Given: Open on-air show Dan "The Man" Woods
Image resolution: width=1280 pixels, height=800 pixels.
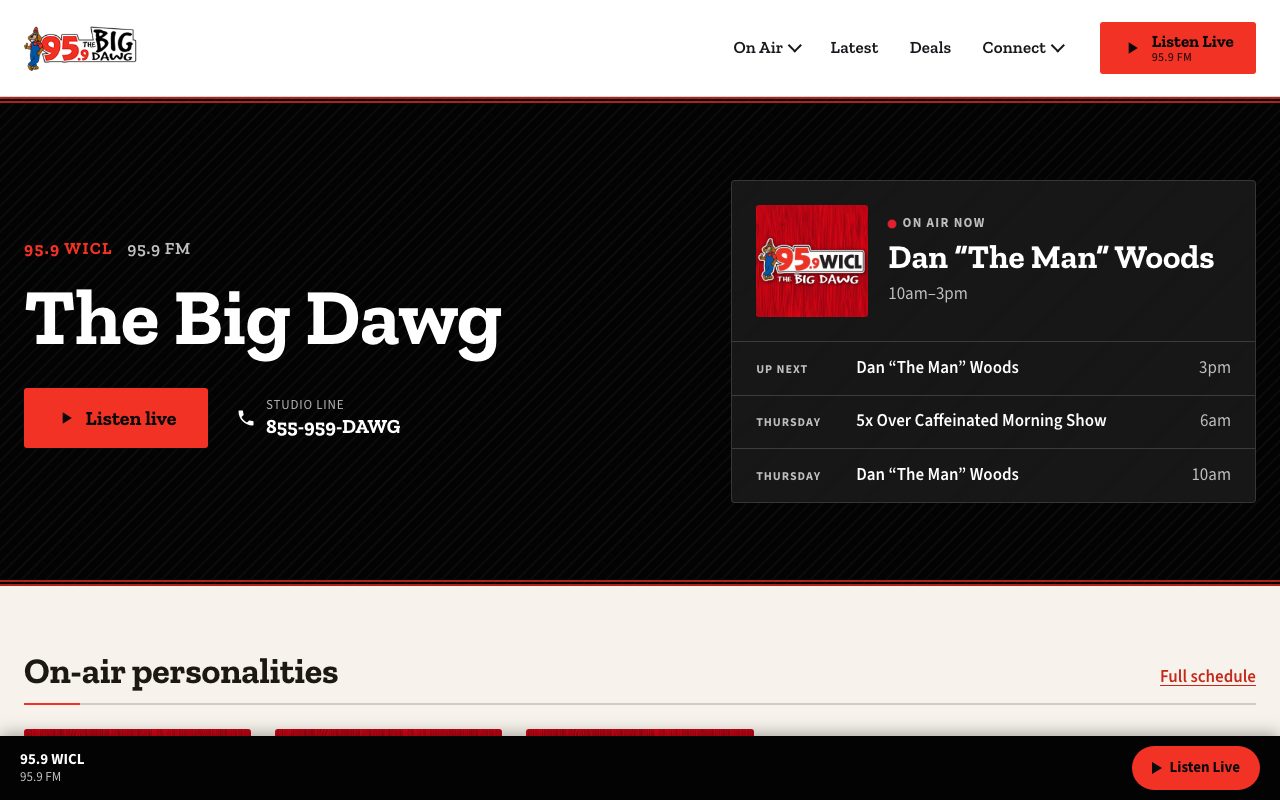Looking at the screenshot, I should click(x=1051, y=257).
